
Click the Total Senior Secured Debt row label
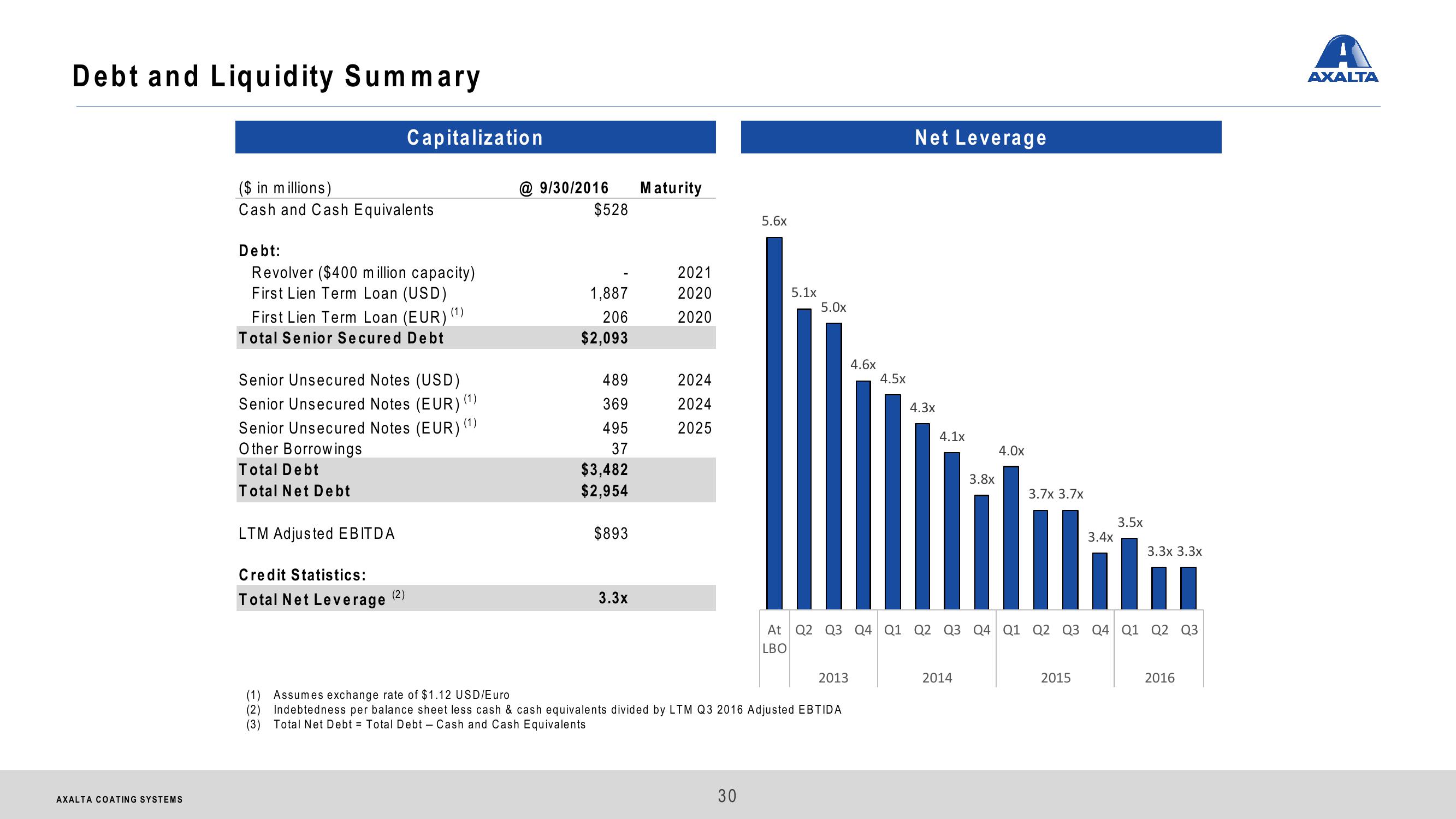click(341, 338)
